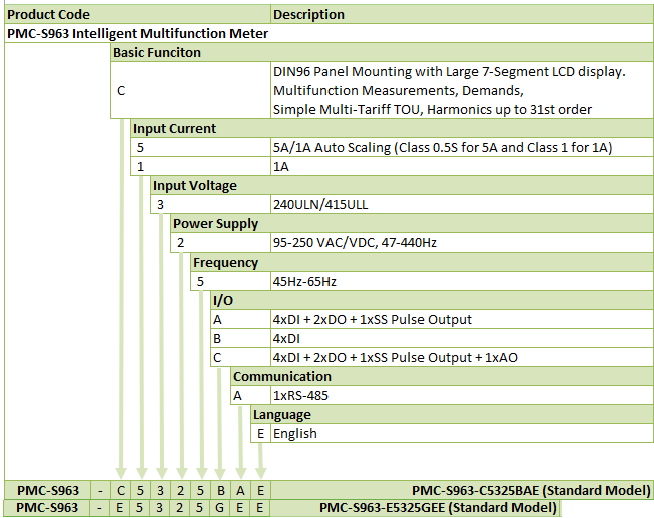This screenshot has width=654, height=518.
Task: Click Input Voltage option code '3' cell
Action: point(210,205)
